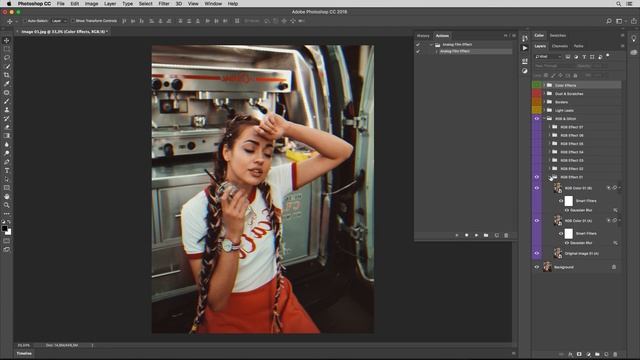Select the Rectangular Marquee tool
Viewport: 640px width, 360px height.
(x=7, y=49)
